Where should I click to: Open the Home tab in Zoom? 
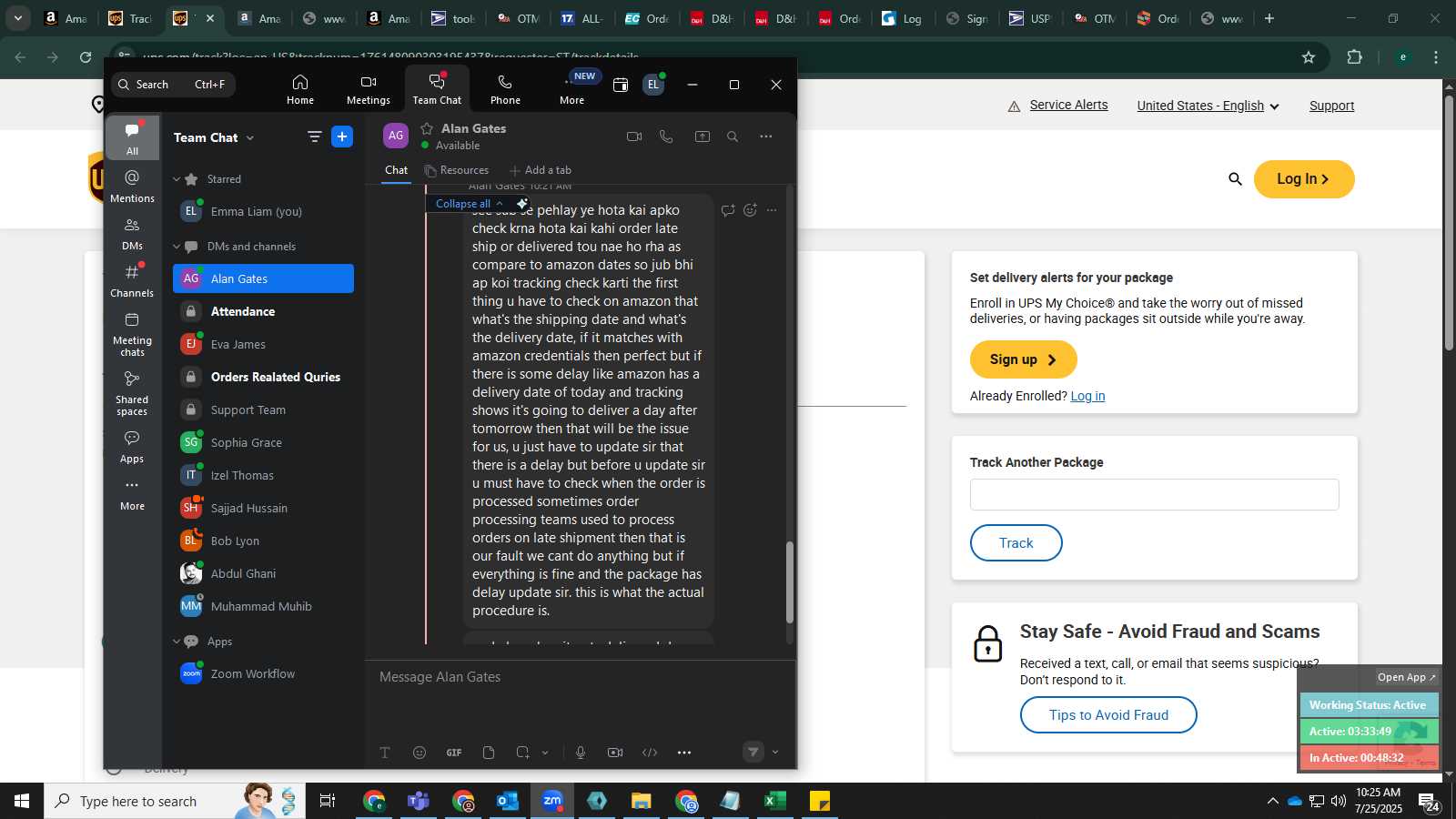(299, 89)
